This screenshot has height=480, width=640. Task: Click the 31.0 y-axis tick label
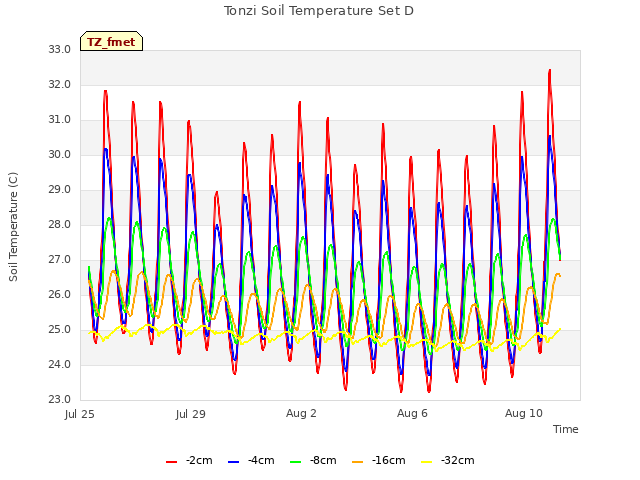(60, 120)
